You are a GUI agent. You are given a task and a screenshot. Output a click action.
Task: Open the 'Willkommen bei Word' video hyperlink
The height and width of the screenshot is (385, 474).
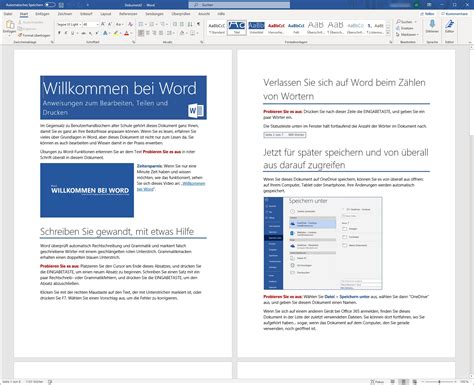(x=171, y=186)
